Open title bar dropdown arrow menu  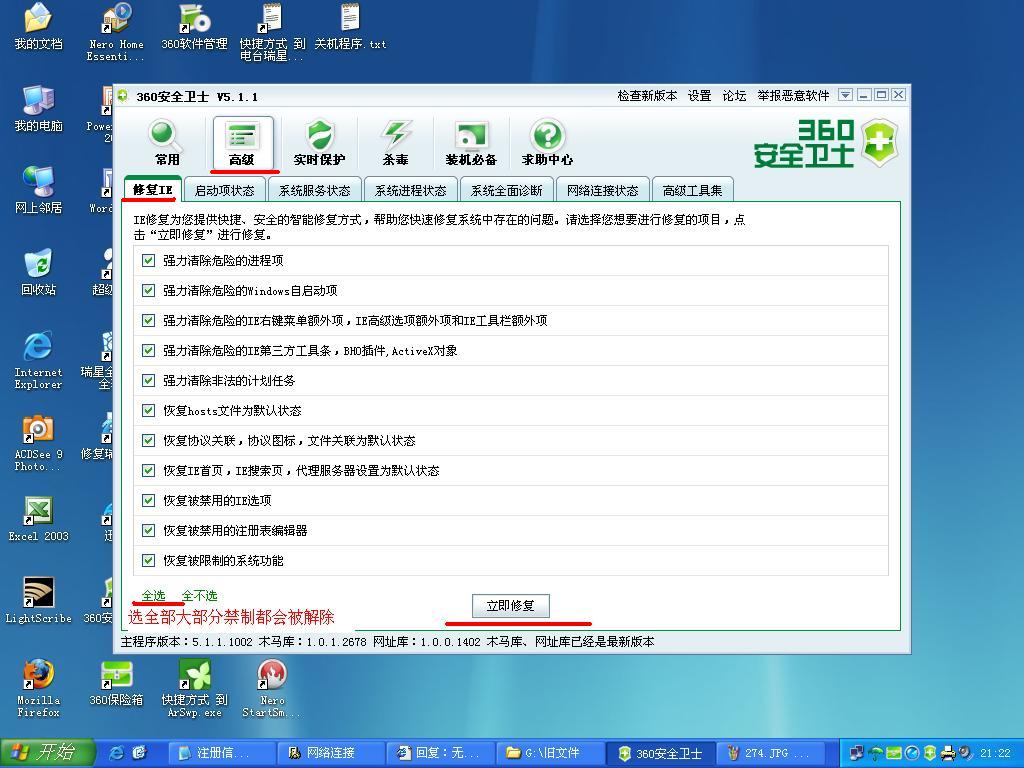(x=845, y=95)
